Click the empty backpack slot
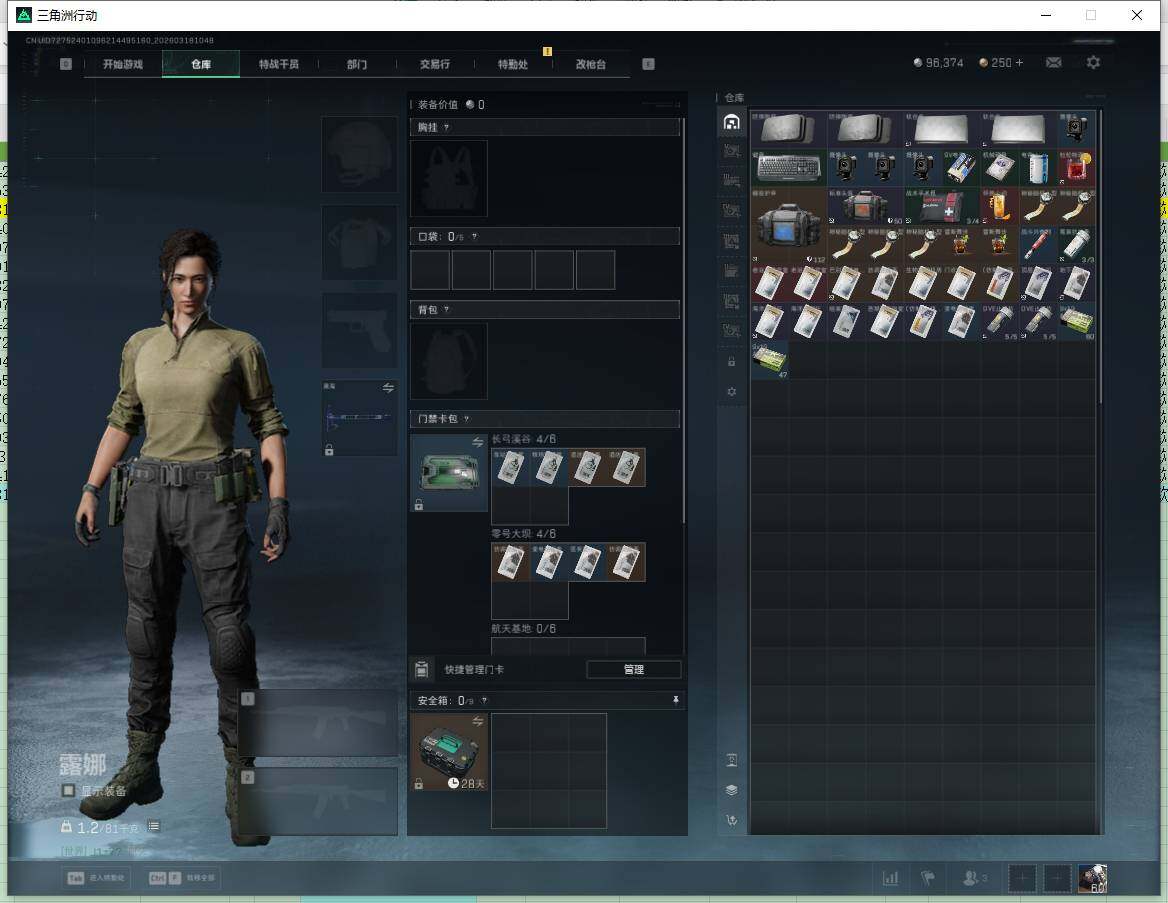 pyautogui.click(x=449, y=361)
